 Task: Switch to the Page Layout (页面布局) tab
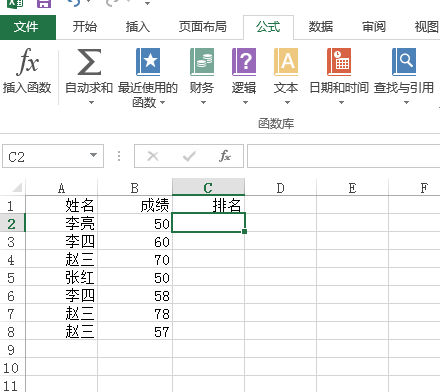click(x=203, y=27)
